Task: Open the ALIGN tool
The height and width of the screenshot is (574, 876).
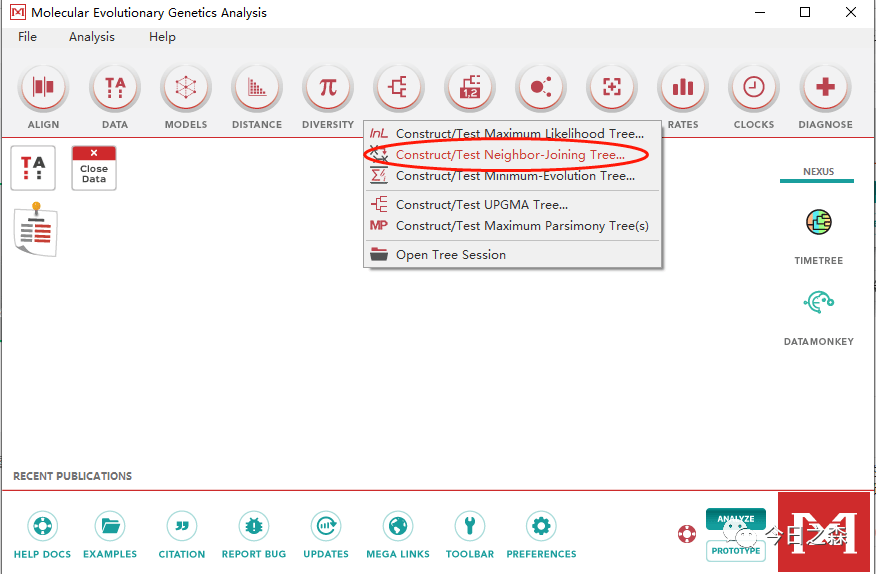Action: click(44, 88)
